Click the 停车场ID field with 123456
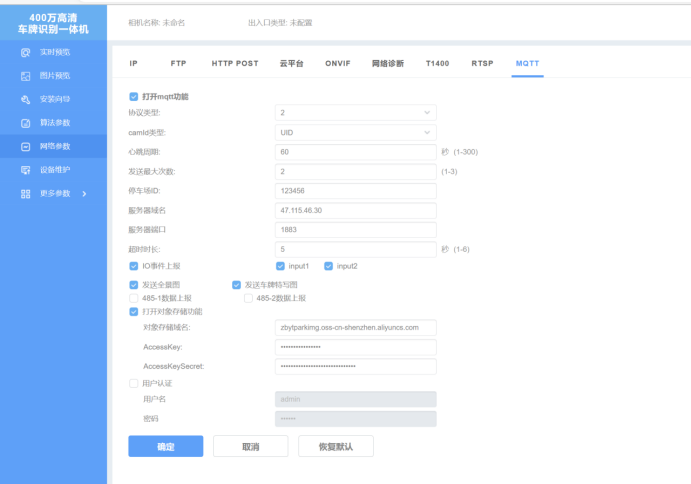 [x=356, y=191]
